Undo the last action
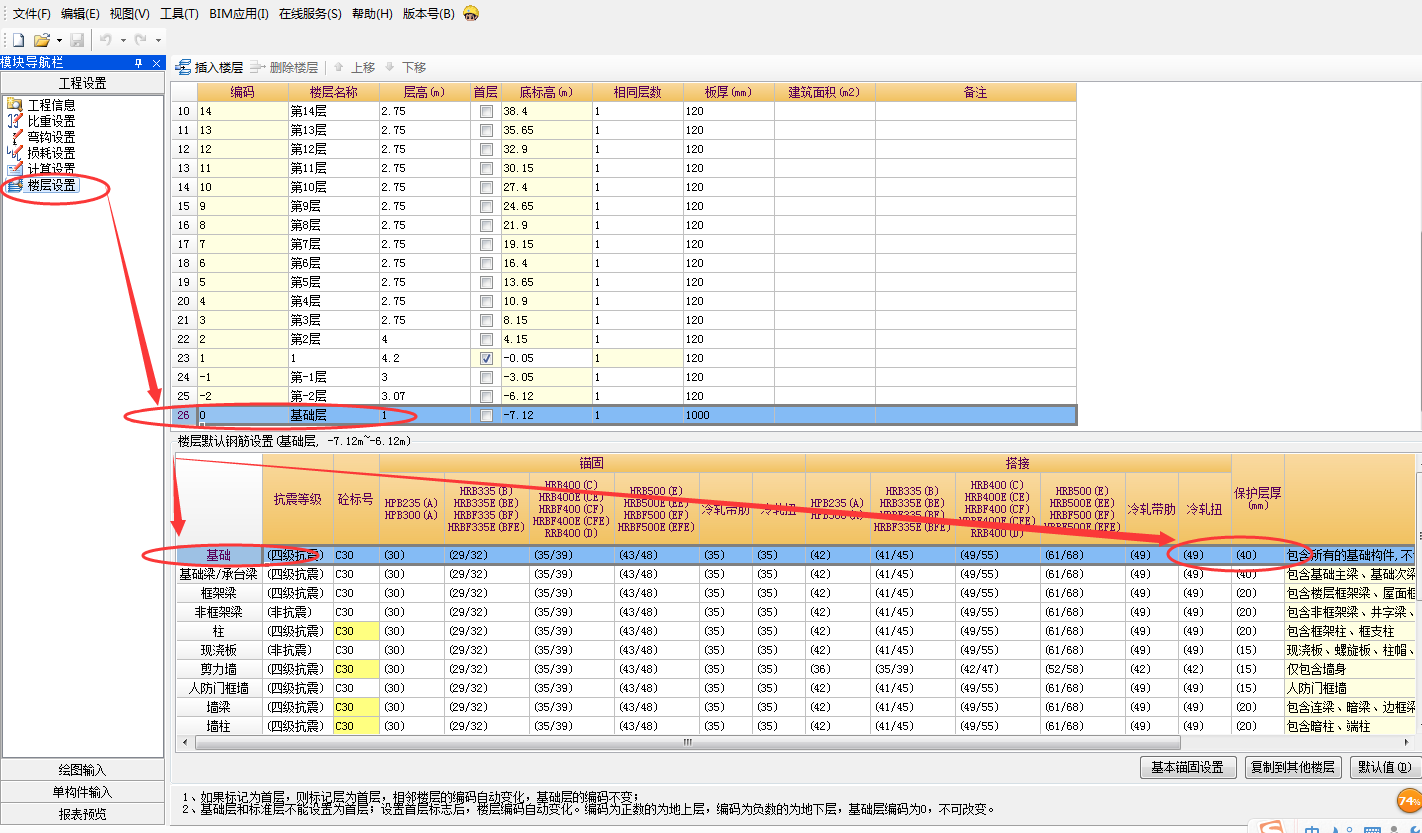Image resolution: width=1422 pixels, height=833 pixels. (105, 40)
